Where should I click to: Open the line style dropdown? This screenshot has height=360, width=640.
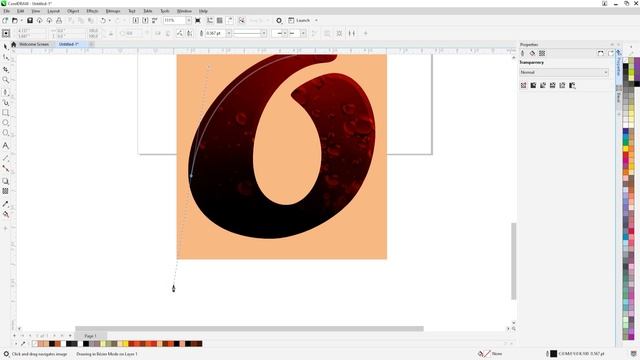(264, 33)
